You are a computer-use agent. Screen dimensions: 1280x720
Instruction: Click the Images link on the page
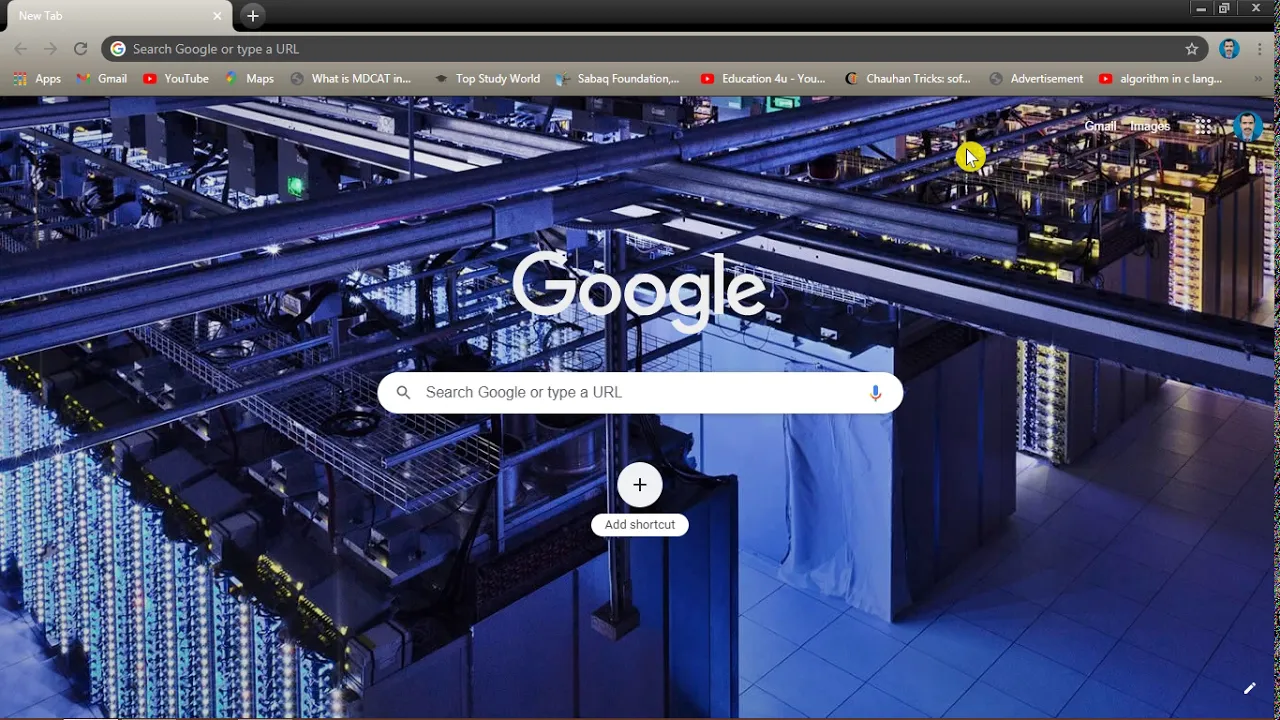(x=1150, y=126)
